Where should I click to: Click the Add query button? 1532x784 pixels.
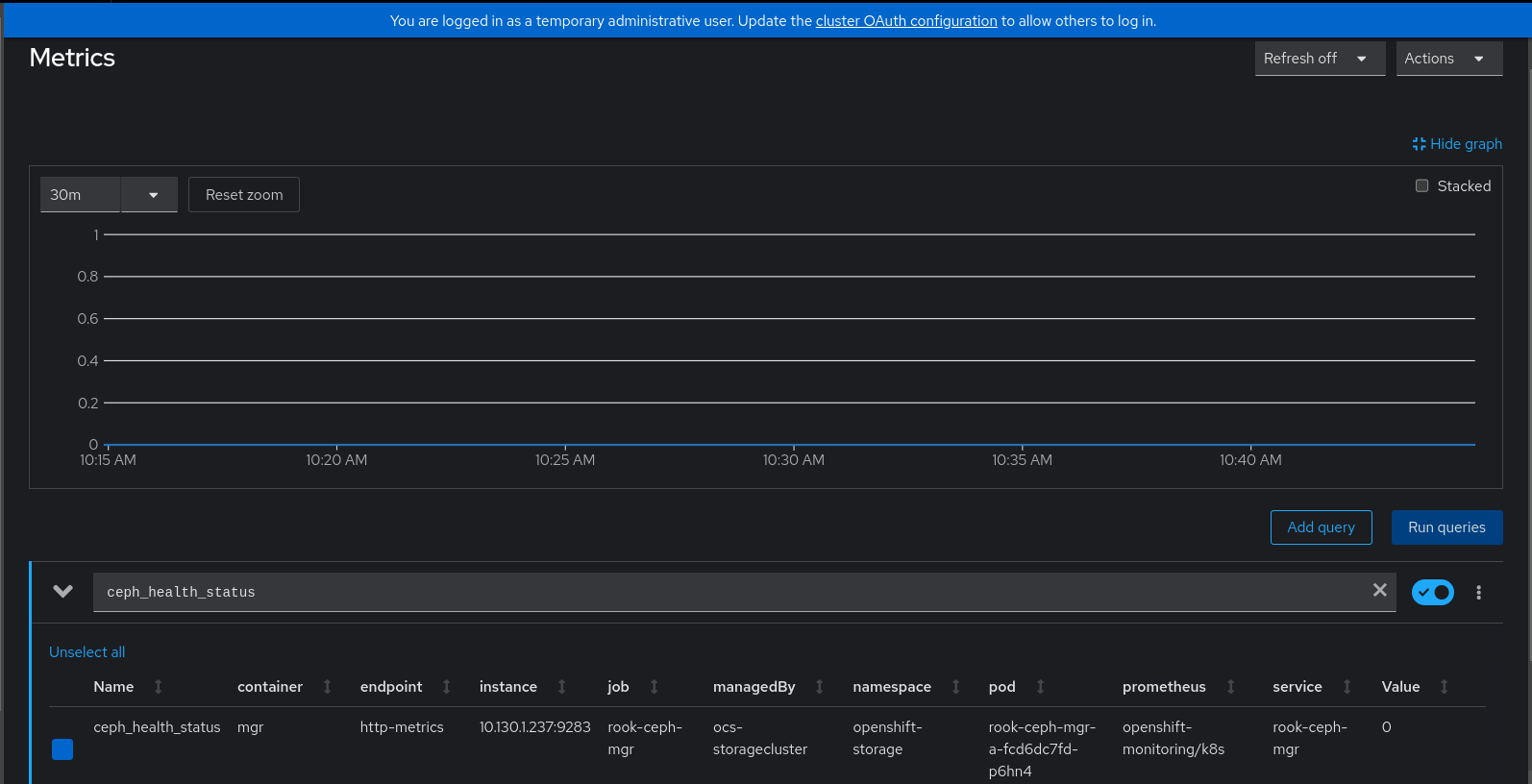click(x=1321, y=527)
